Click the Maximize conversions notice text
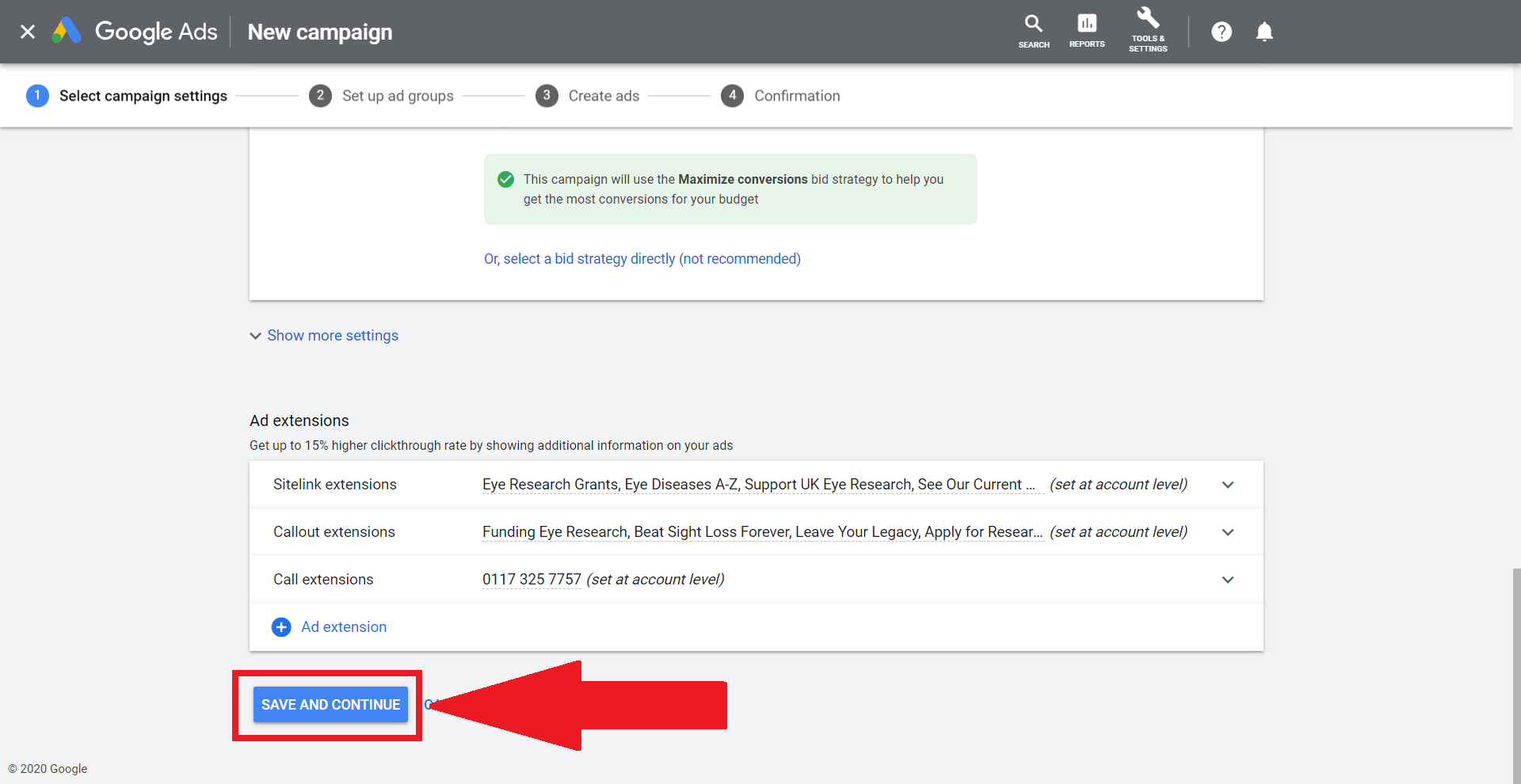Viewport: 1521px width, 784px height. click(x=734, y=189)
